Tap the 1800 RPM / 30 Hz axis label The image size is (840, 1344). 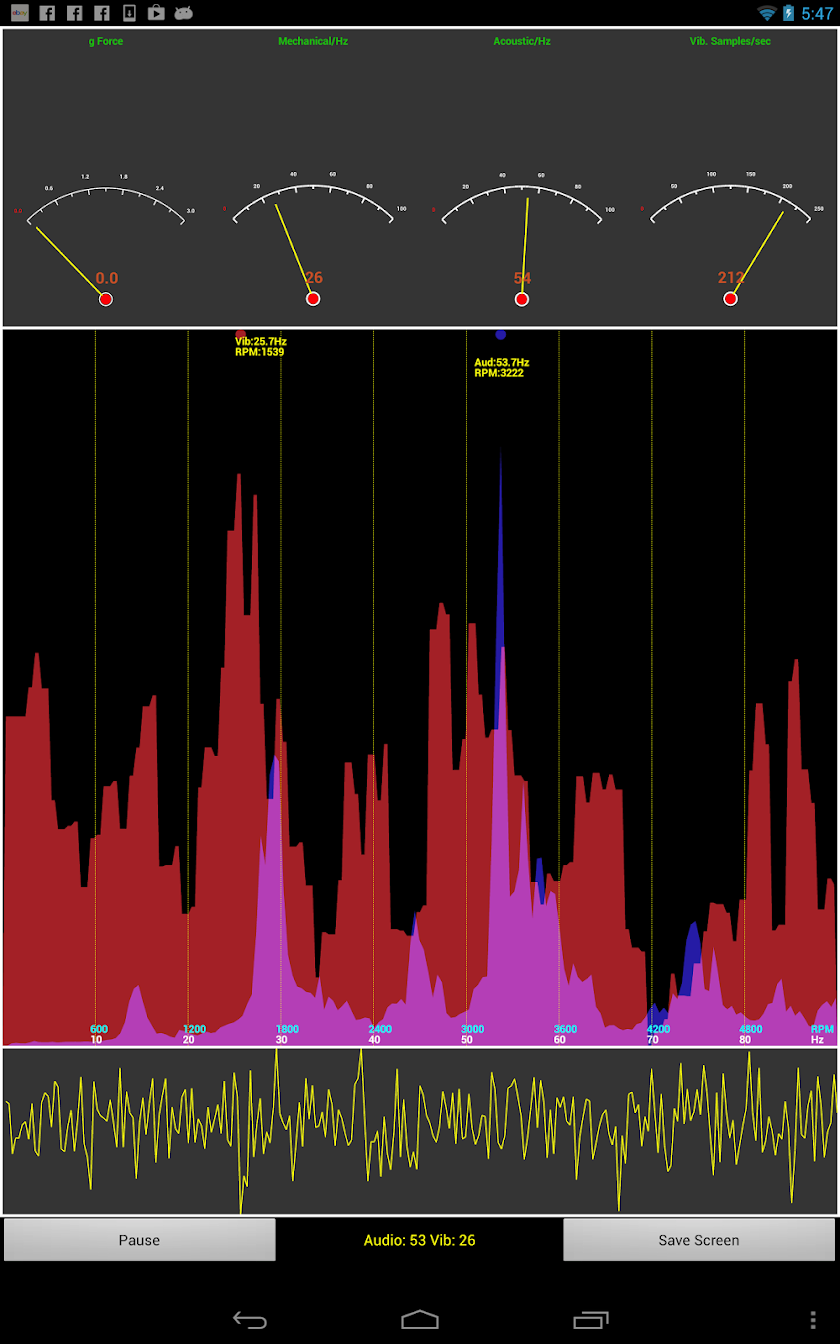286,1034
